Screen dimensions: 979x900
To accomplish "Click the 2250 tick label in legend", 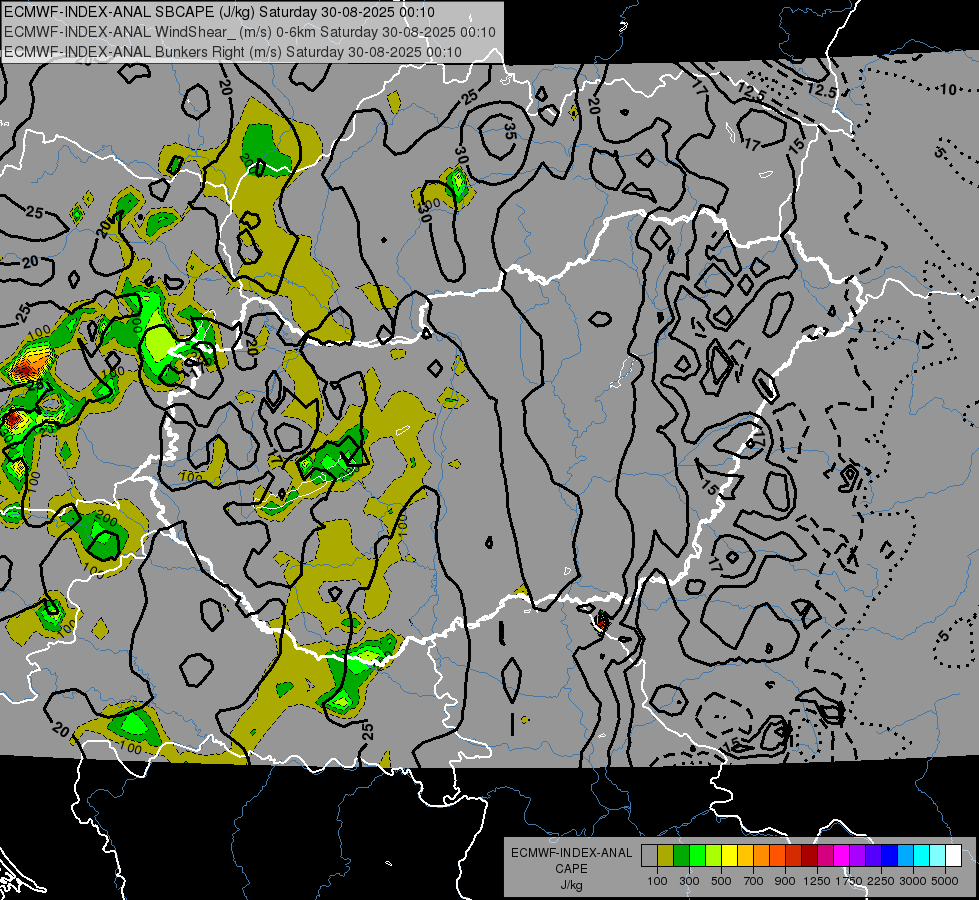I will click(x=881, y=881).
